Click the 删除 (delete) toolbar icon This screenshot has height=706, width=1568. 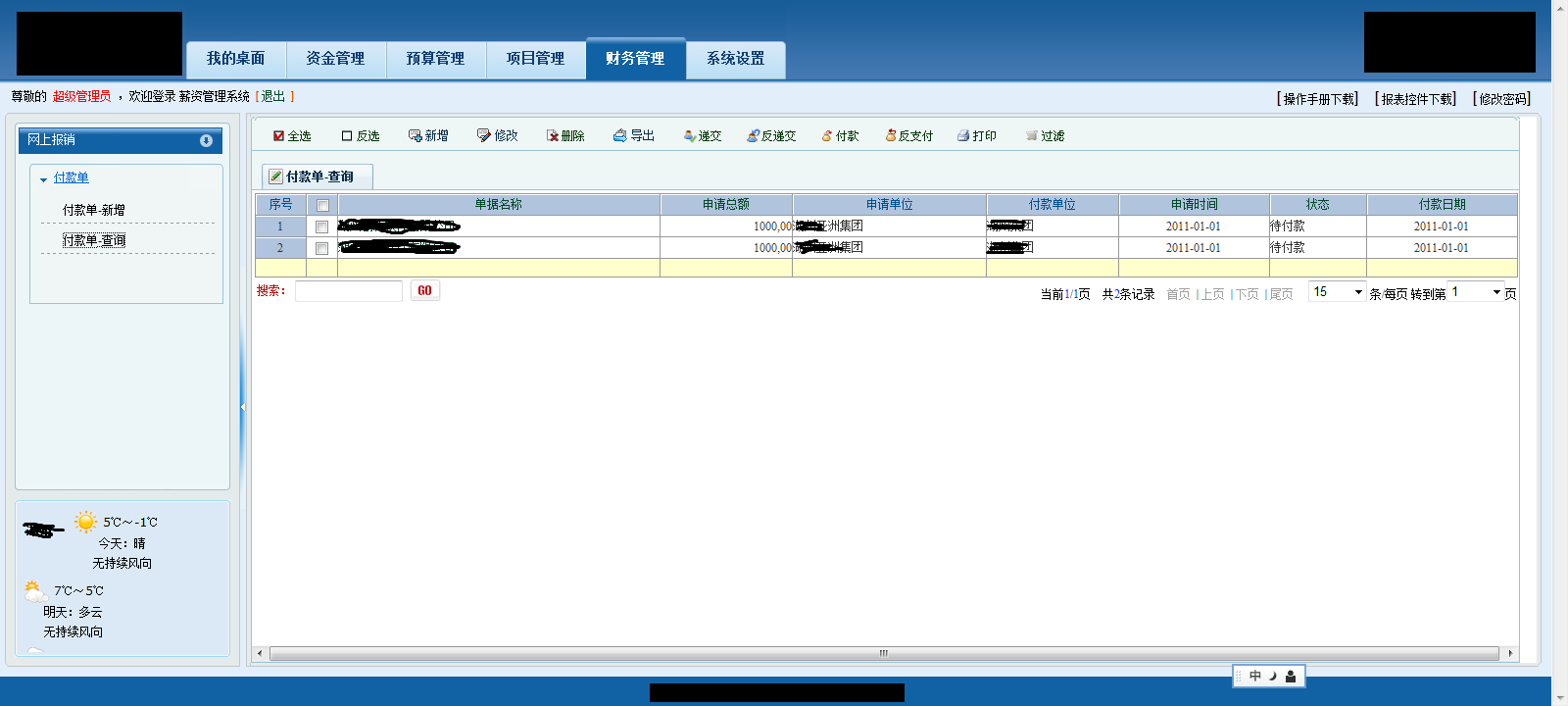coord(553,136)
